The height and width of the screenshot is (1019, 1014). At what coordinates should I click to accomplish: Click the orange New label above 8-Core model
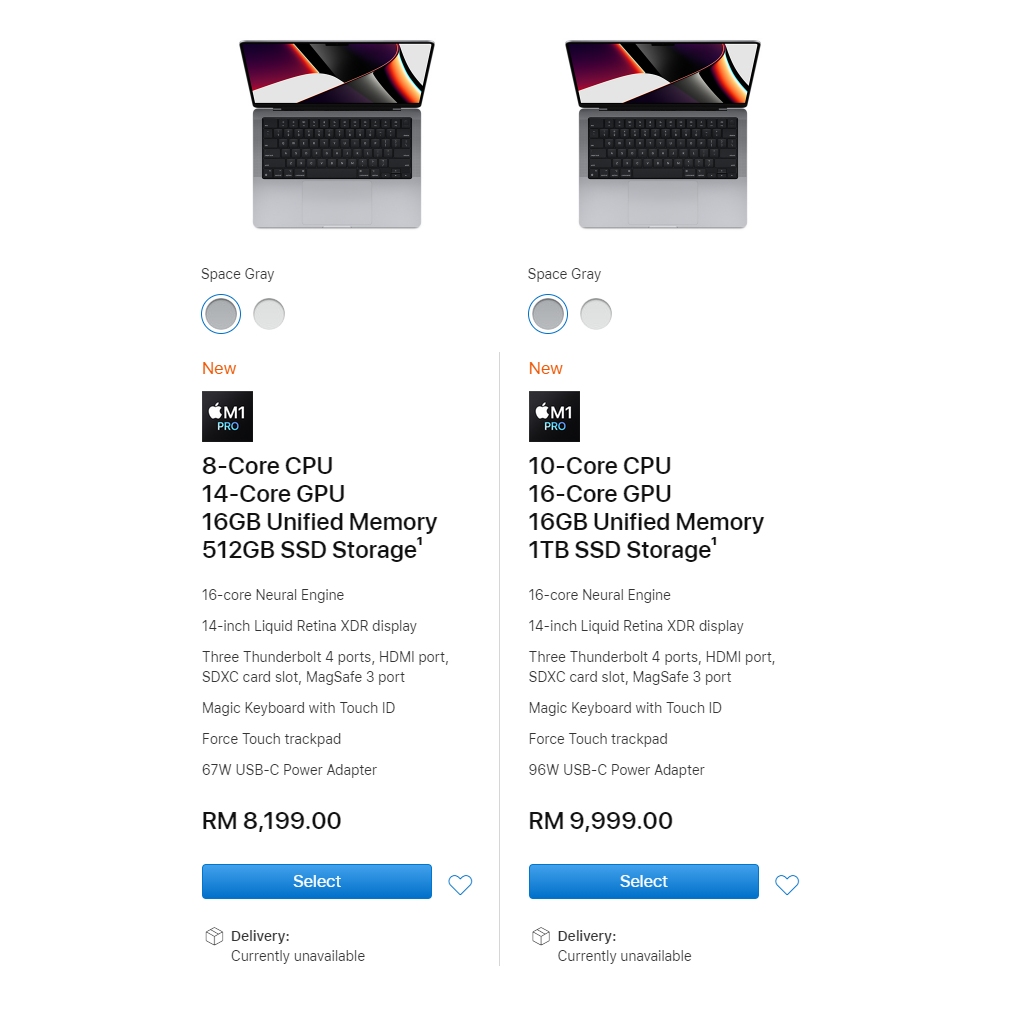click(219, 368)
